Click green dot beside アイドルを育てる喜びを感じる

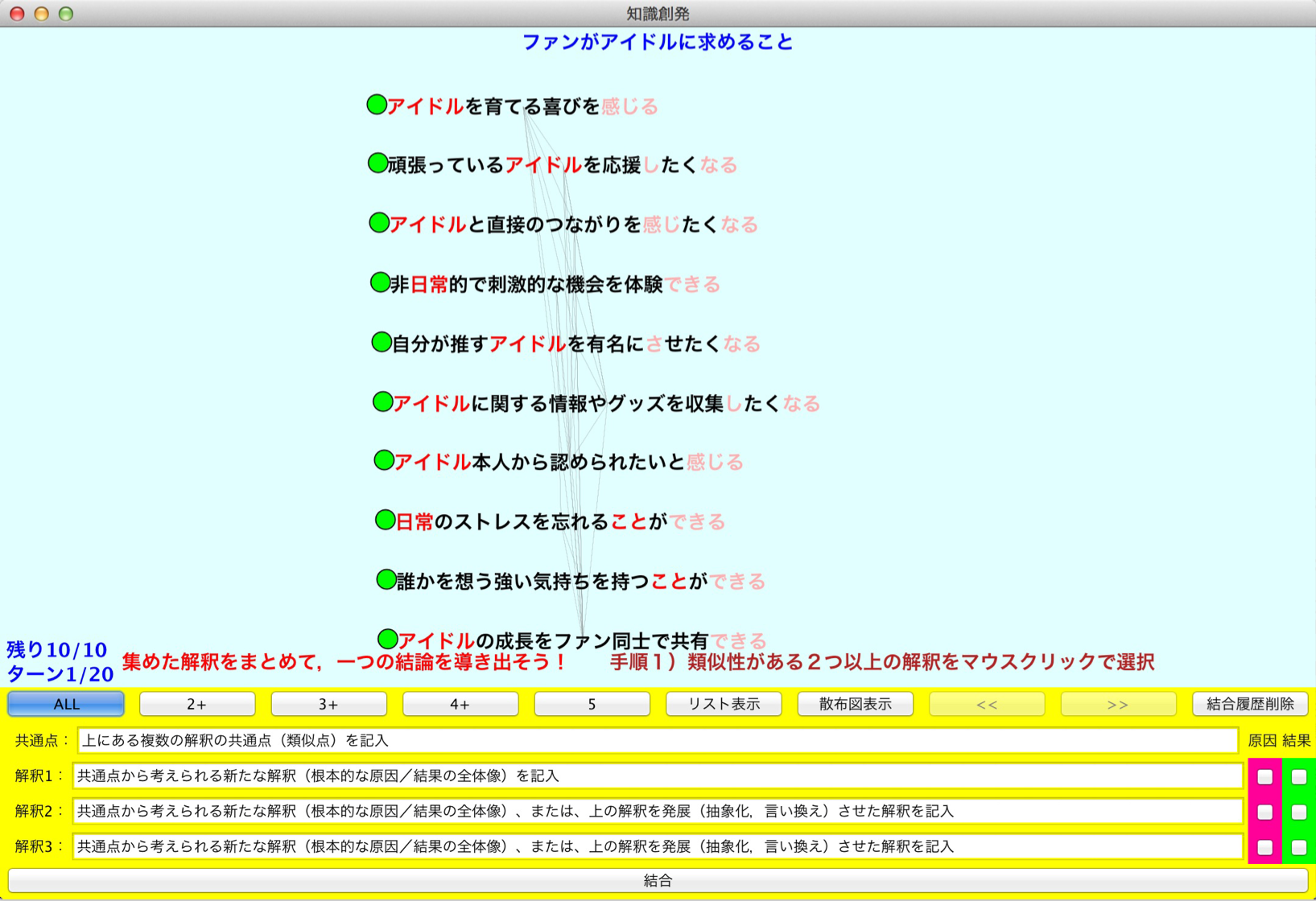376,105
